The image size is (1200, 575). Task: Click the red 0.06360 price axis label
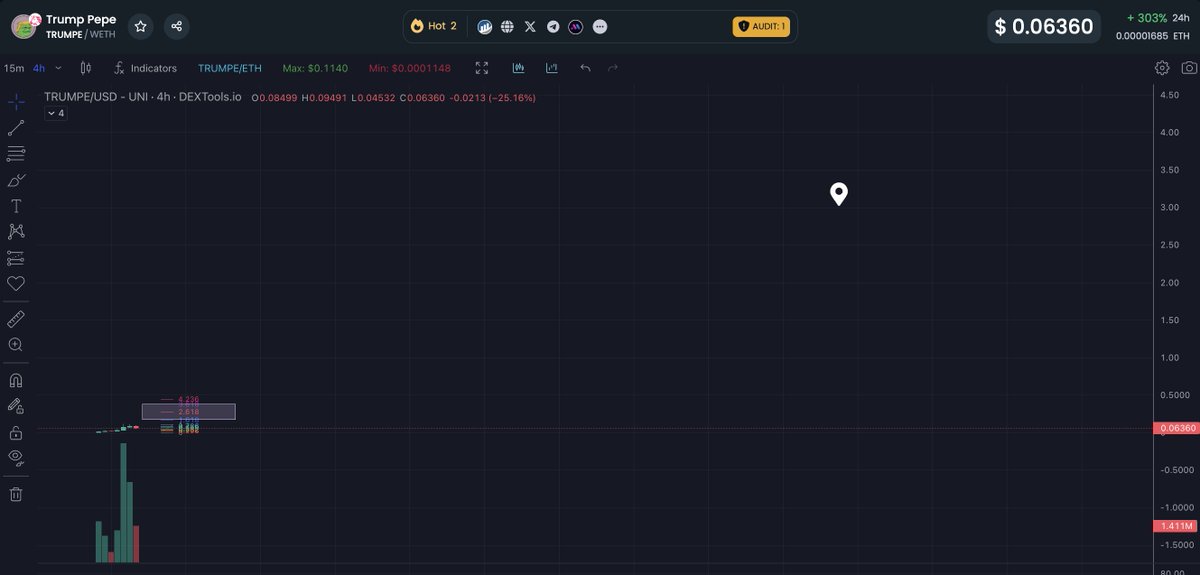tap(1175, 428)
